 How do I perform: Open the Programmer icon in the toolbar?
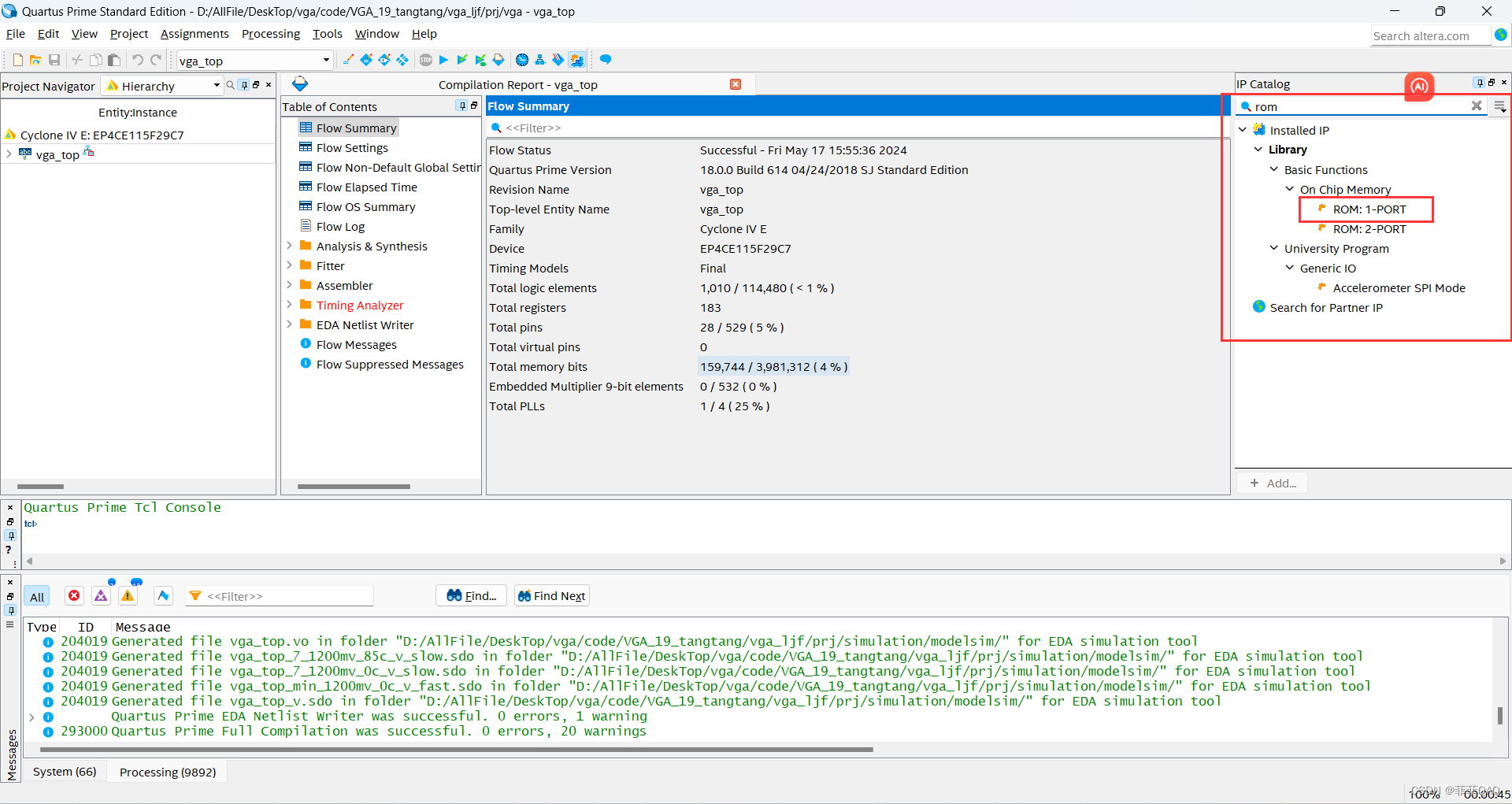coord(558,60)
